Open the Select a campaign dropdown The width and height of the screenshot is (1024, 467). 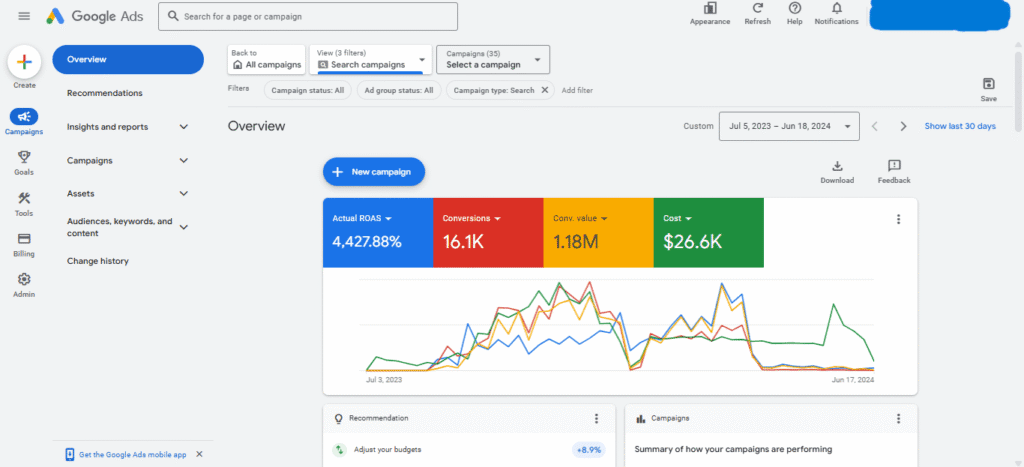(x=493, y=59)
